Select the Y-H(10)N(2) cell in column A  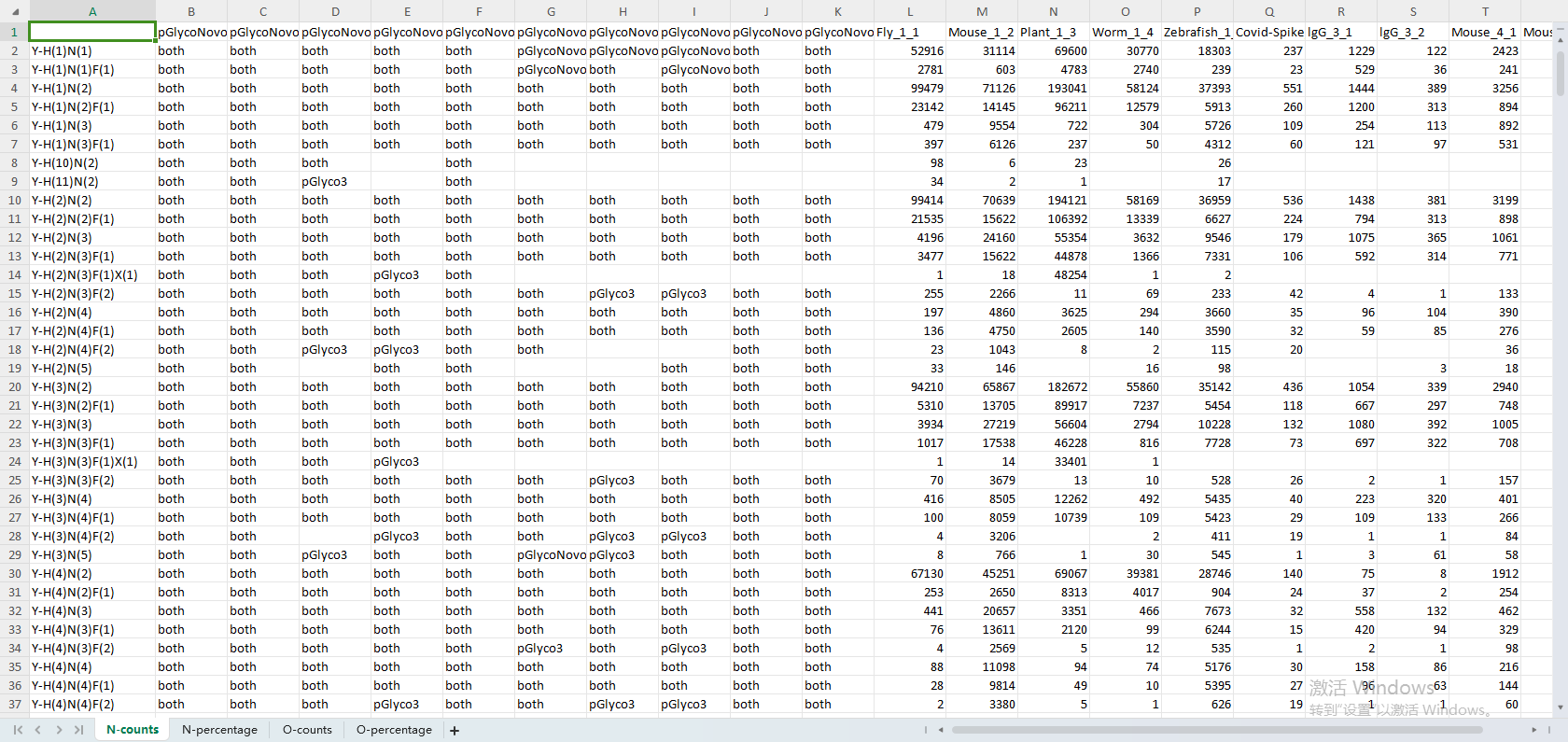coord(92,163)
